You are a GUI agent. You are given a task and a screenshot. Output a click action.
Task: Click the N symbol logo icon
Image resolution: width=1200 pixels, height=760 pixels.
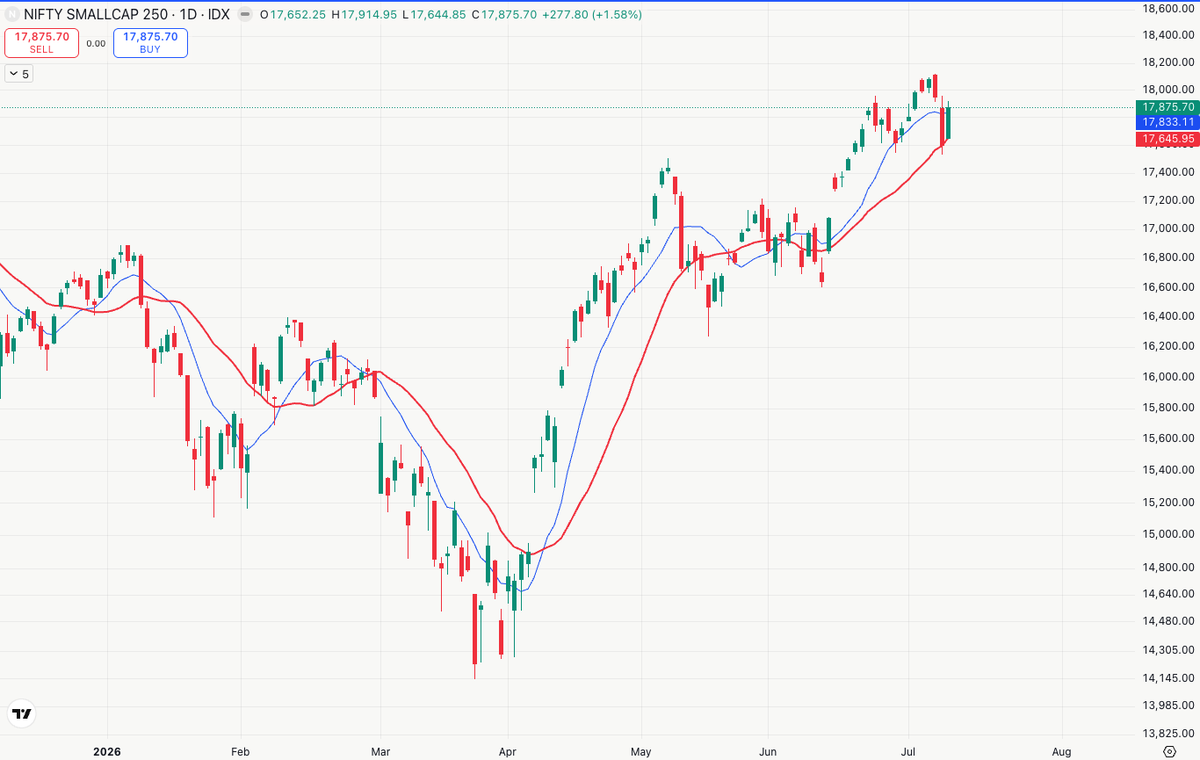click(11, 15)
